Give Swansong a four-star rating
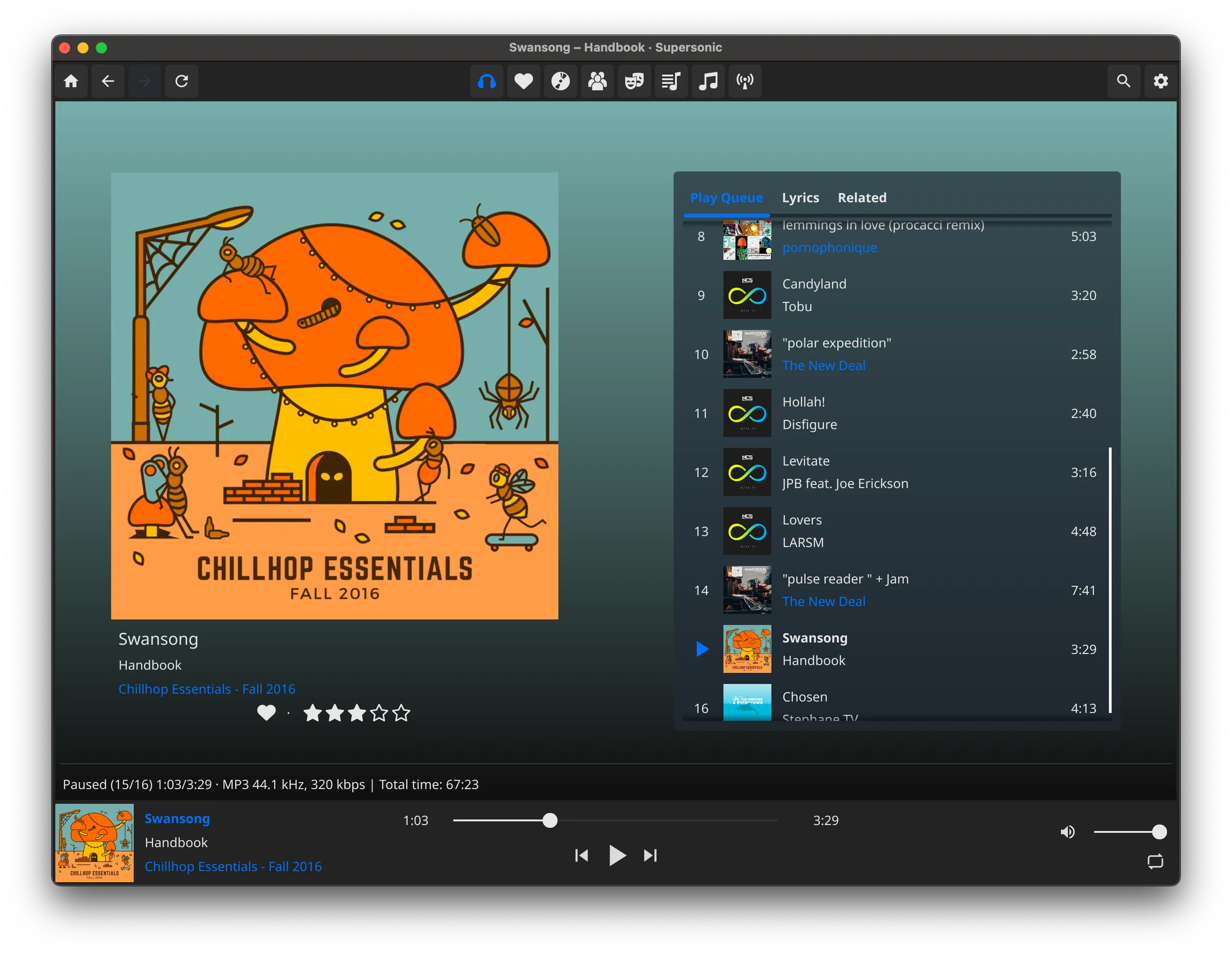Viewport: 1232px width, 954px height. click(379, 713)
